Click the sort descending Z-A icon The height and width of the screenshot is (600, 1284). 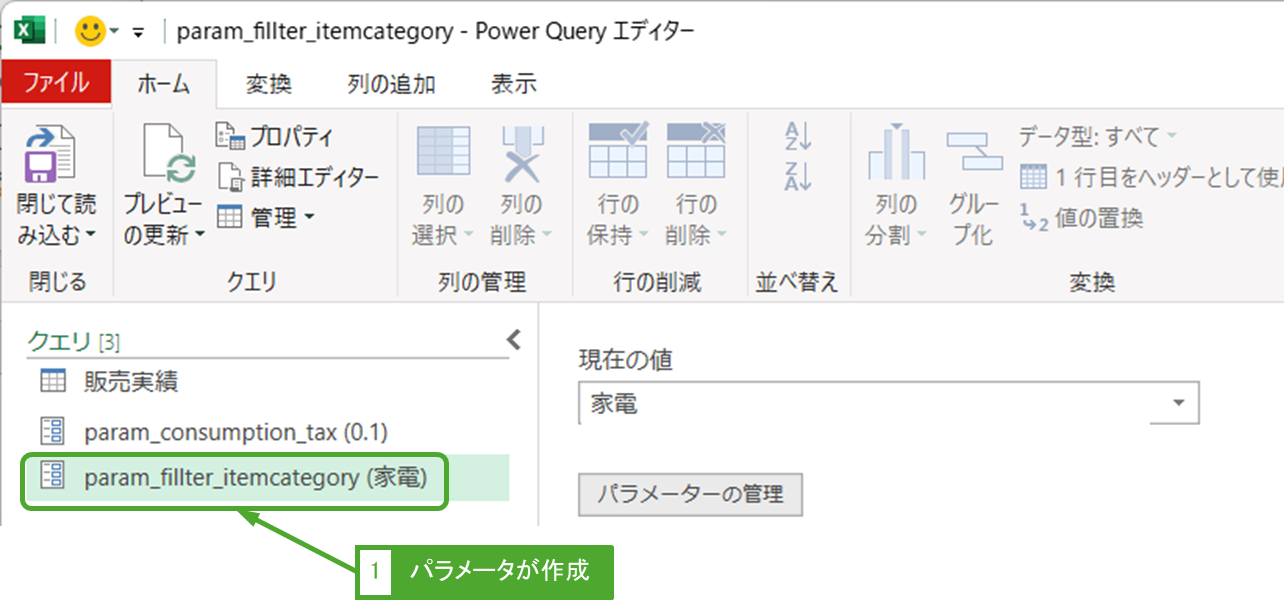pos(798,177)
